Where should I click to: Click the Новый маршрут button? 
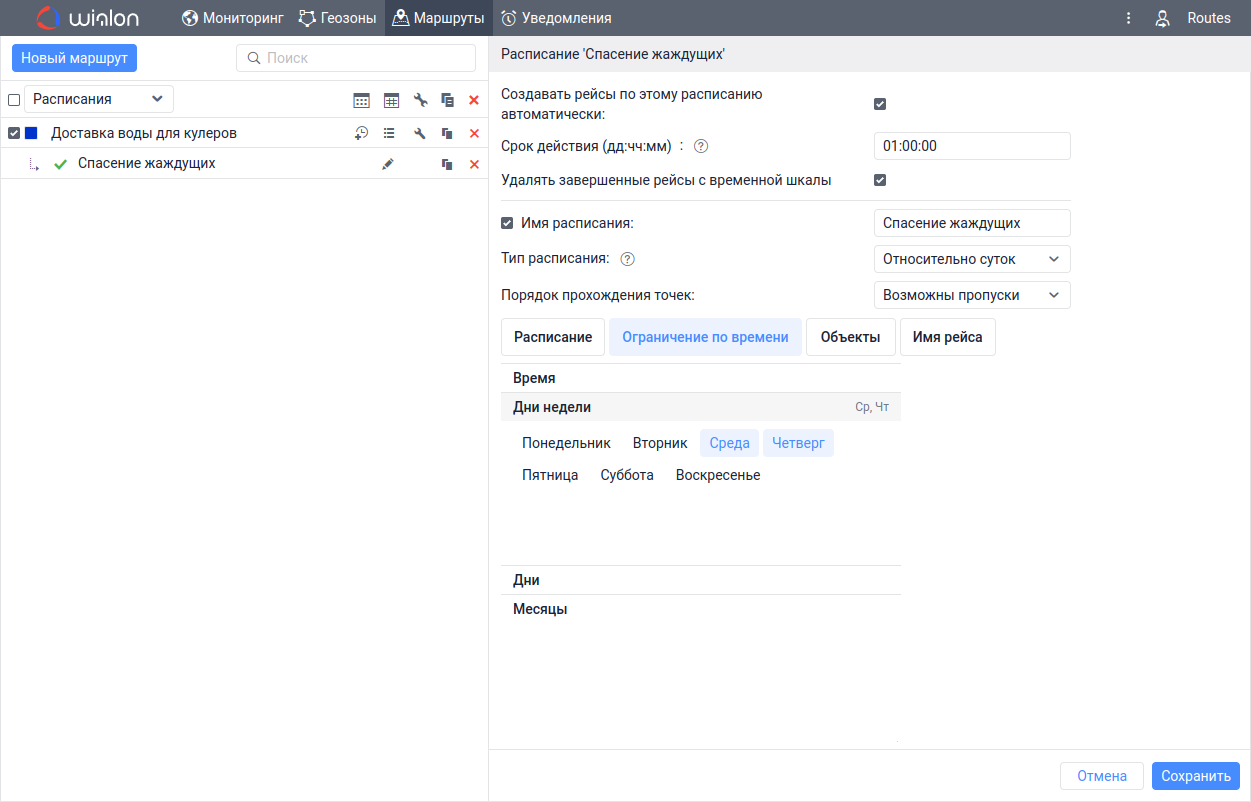click(x=74, y=58)
